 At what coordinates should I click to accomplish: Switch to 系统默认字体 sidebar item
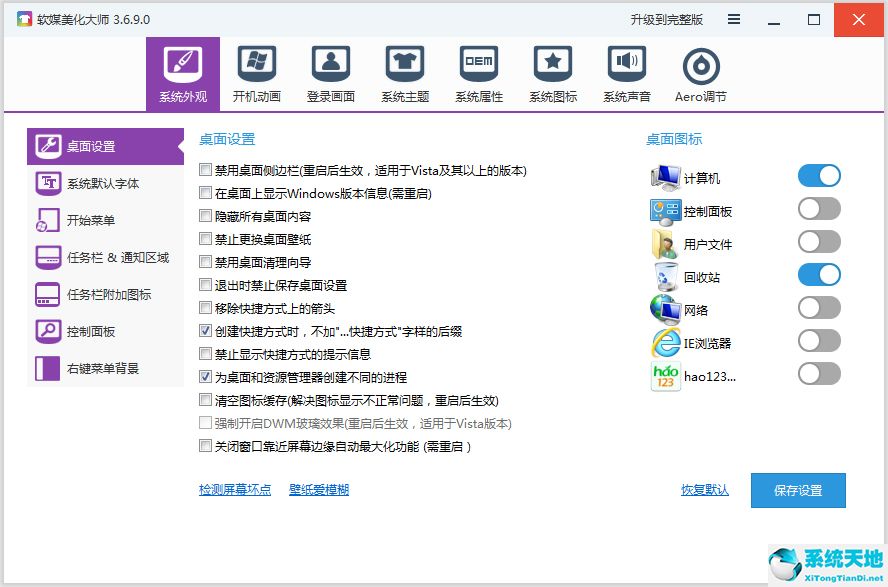point(103,183)
